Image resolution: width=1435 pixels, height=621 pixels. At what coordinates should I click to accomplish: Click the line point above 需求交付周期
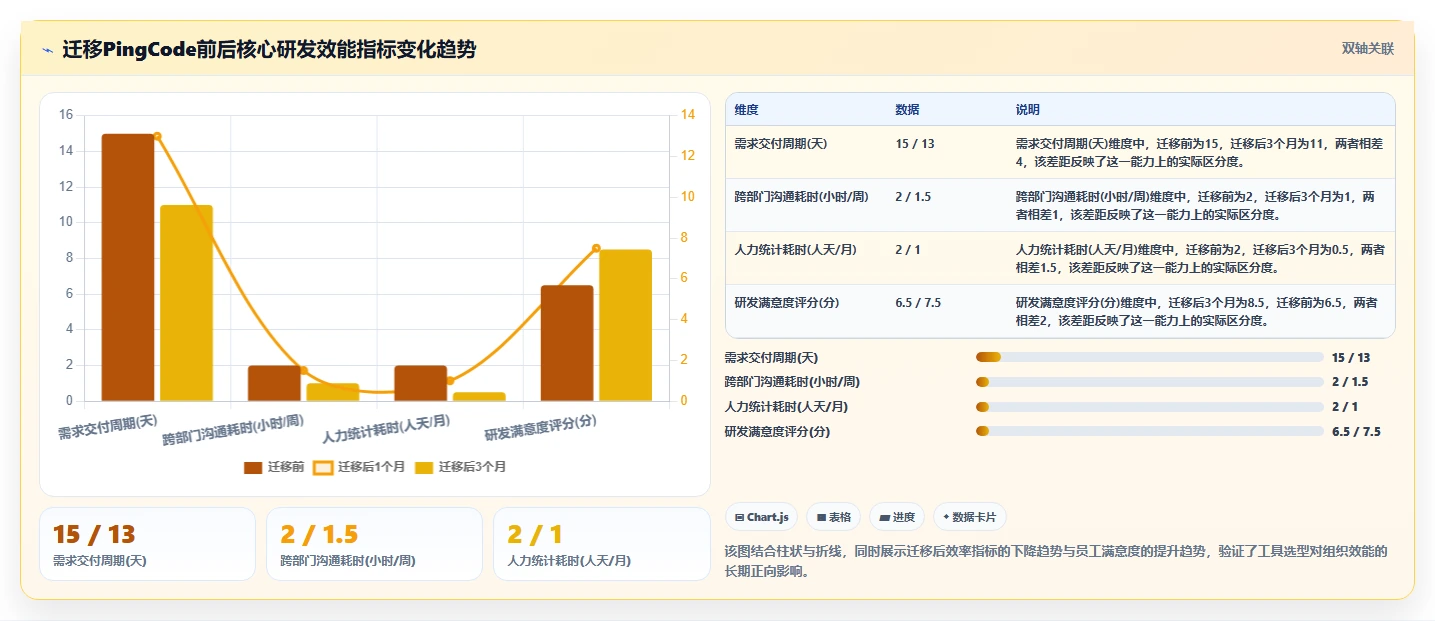(157, 136)
